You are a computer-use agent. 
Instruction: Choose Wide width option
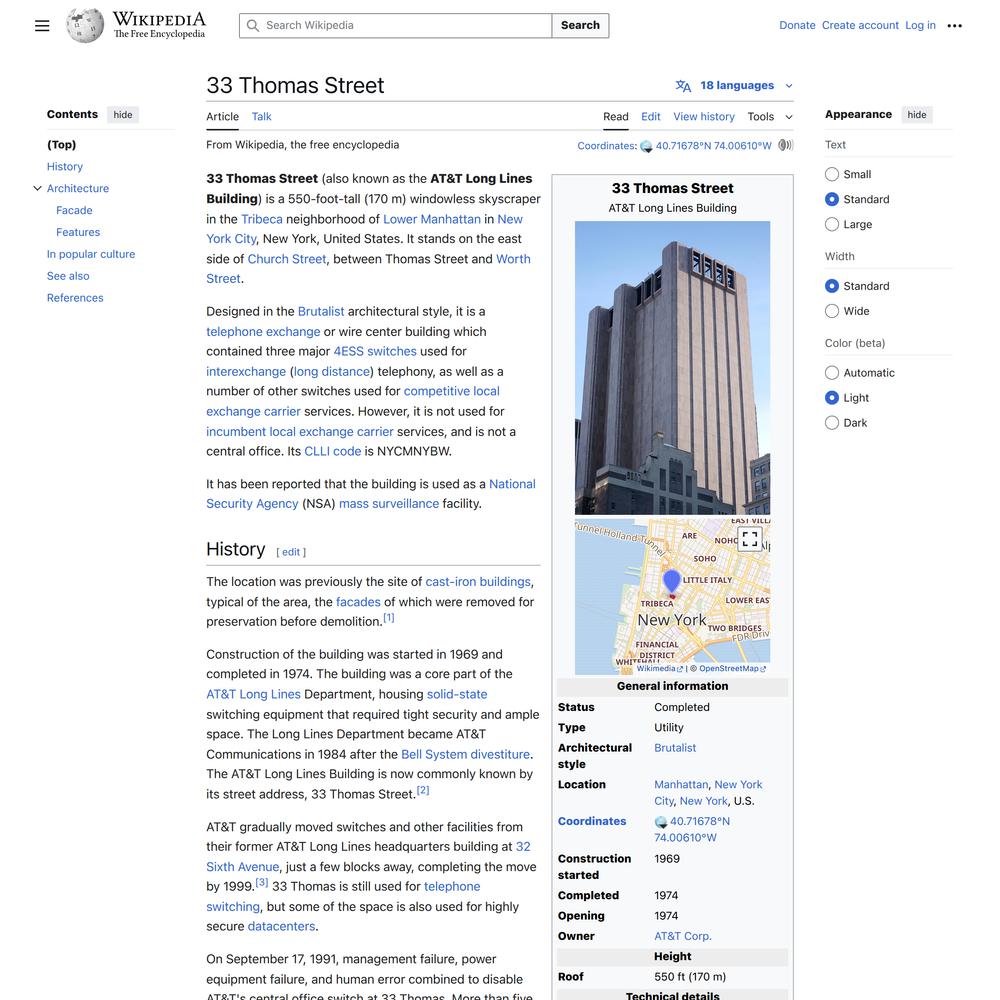pos(832,311)
